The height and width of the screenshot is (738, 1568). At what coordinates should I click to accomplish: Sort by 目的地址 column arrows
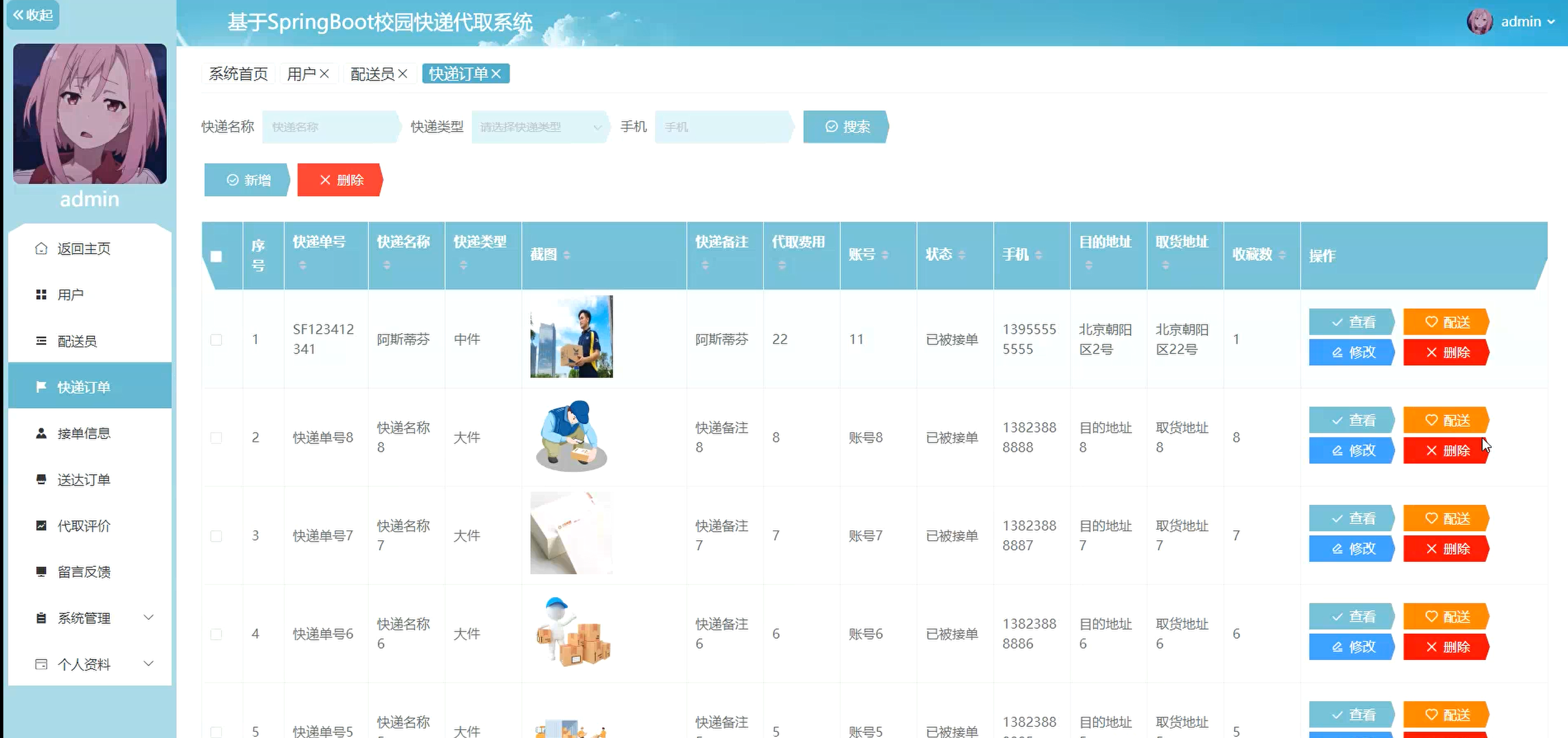1089,266
